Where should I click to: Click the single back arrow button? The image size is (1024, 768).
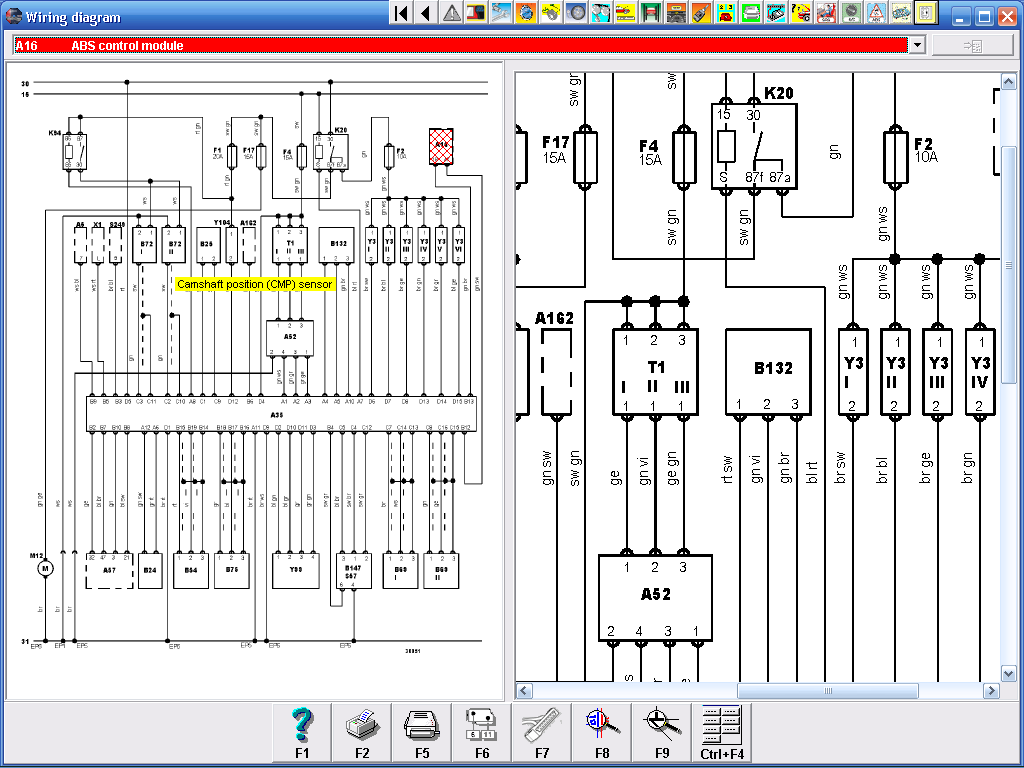click(426, 13)
